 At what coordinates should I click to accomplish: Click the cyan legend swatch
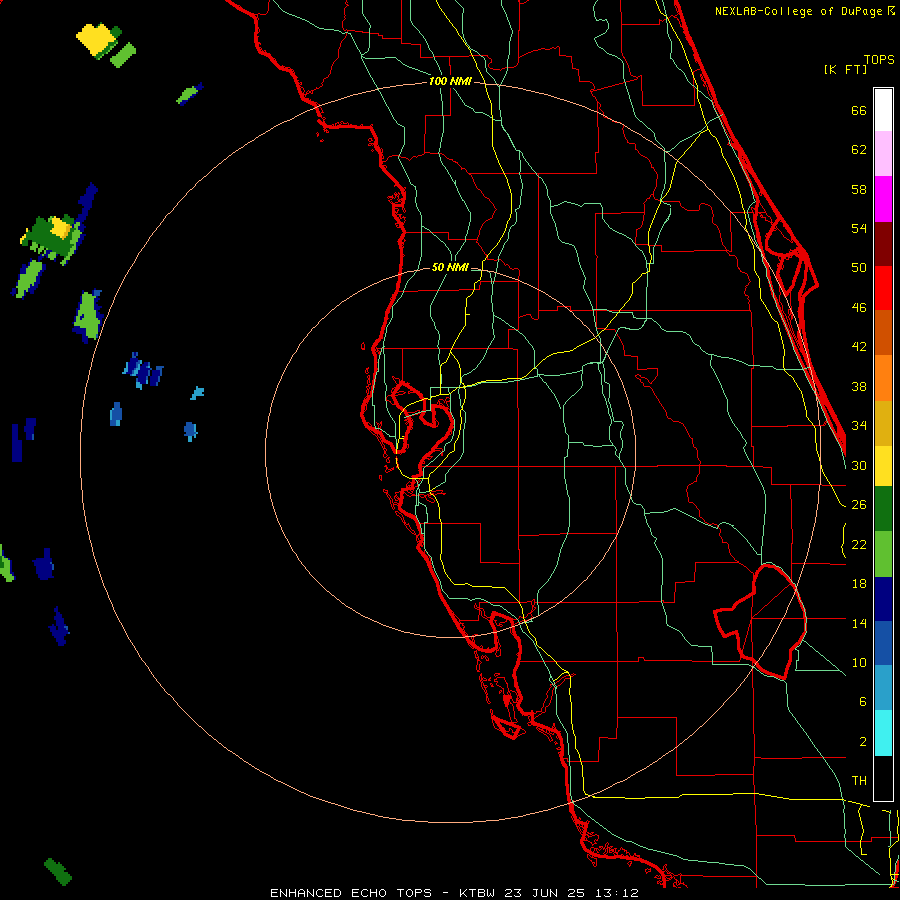tap(883, 733)
